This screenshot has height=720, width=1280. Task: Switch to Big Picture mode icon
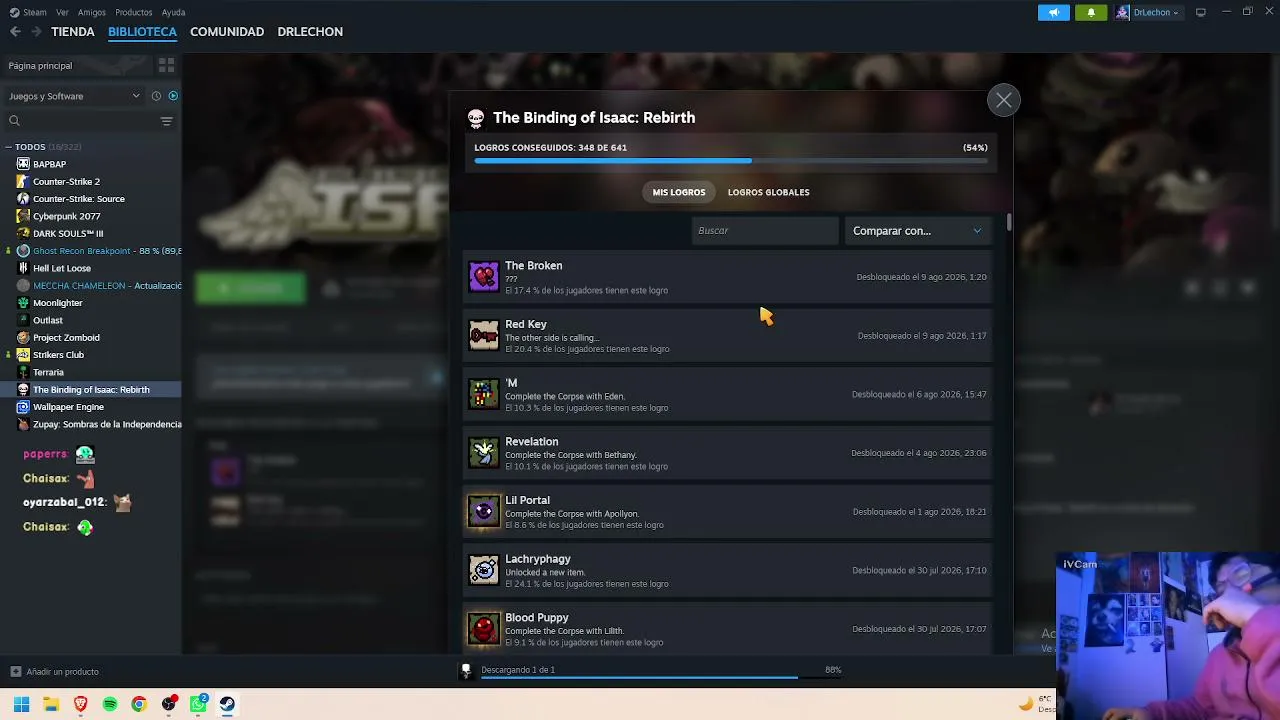click(x=1201, y=12)
